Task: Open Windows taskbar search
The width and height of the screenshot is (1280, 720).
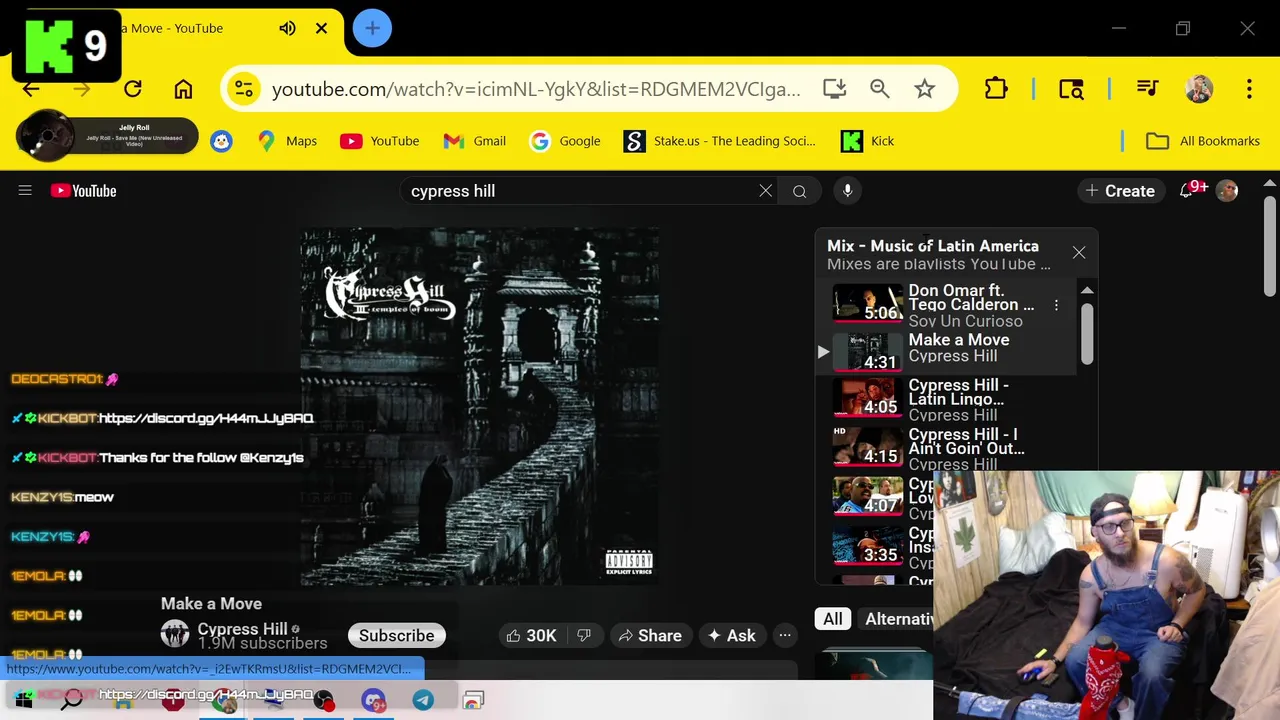Action: 72,700
